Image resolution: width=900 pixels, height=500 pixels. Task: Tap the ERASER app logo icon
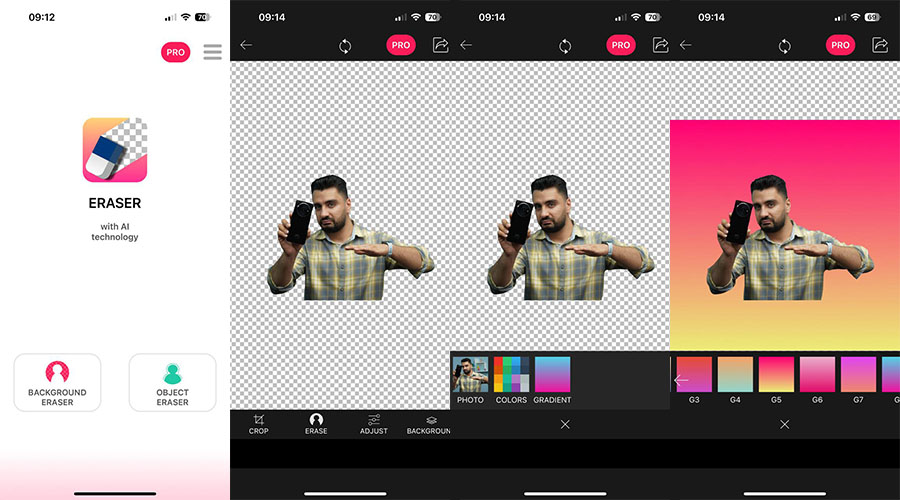[115, 150]
